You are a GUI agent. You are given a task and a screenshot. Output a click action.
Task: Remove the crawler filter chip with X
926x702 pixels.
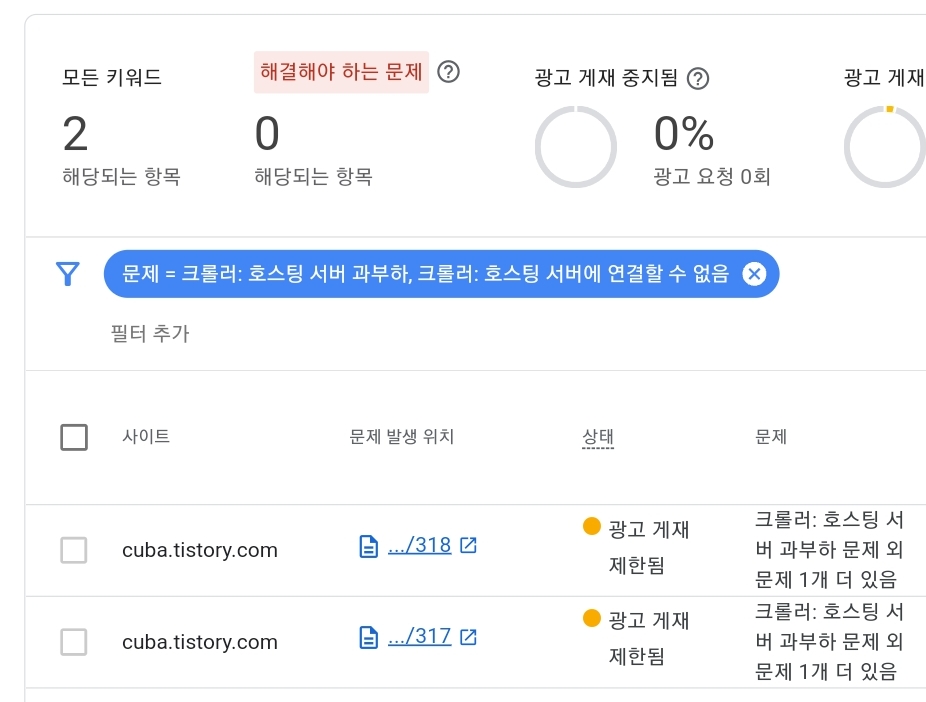point(754,274)
